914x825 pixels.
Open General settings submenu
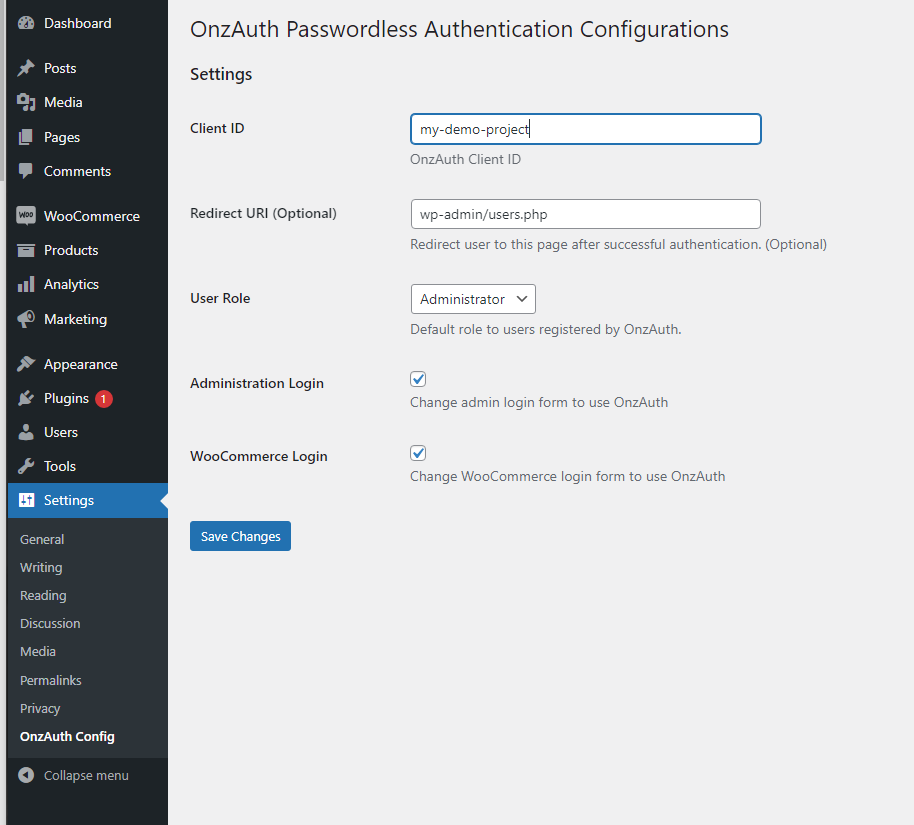(x=42, y=539)
